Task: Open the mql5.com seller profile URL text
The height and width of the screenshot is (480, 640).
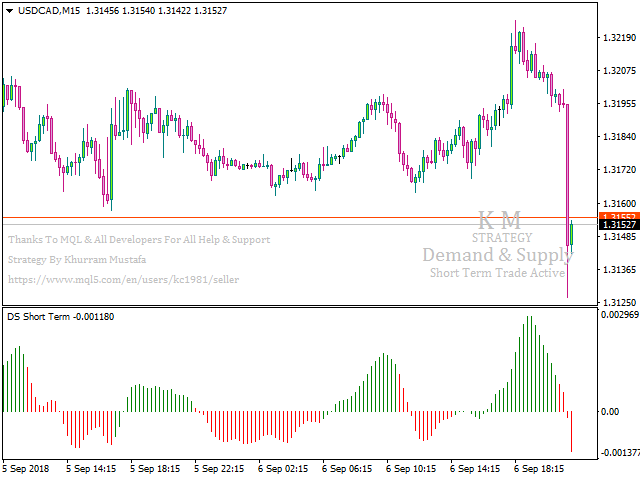Action: [123, 279]
